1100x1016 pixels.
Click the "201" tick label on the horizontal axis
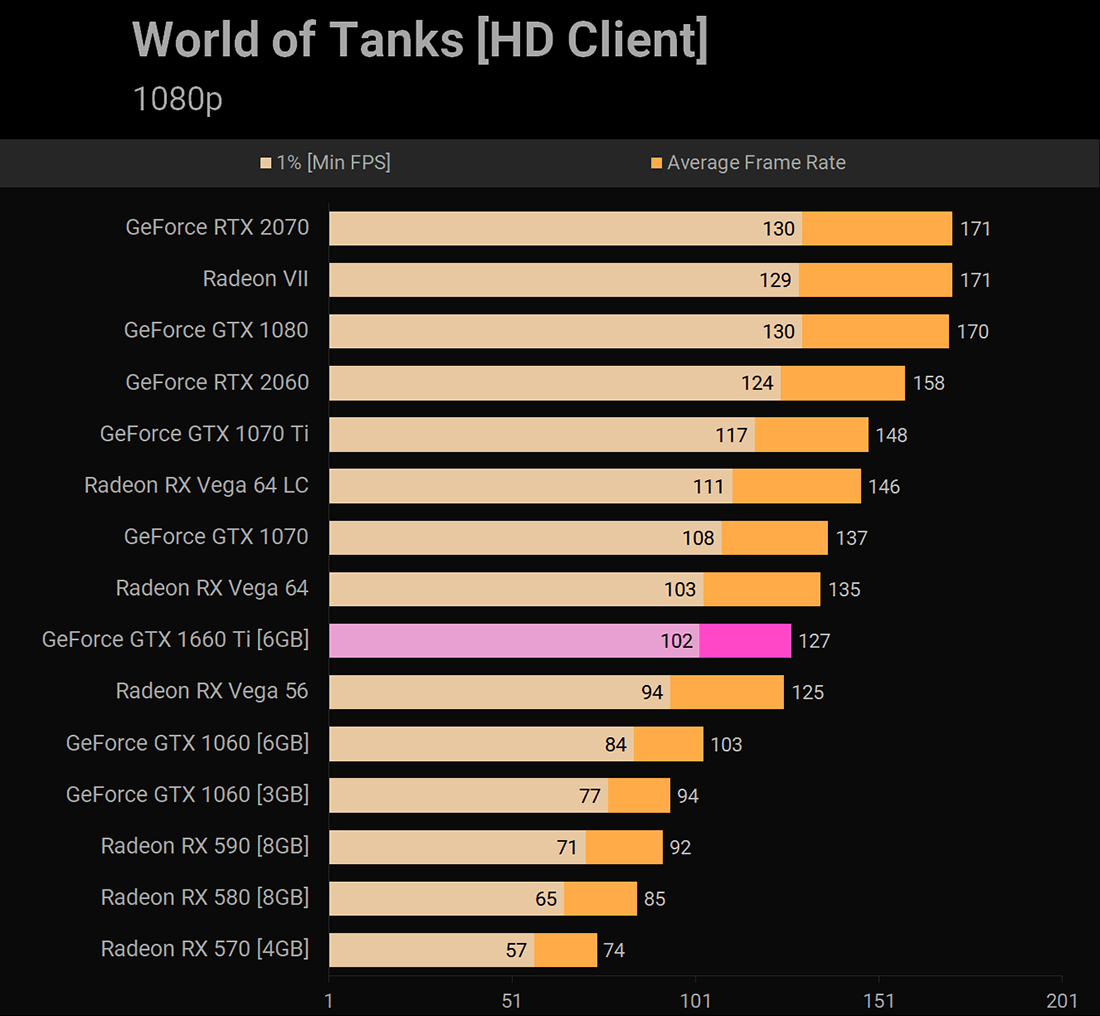(1062, 1001)
